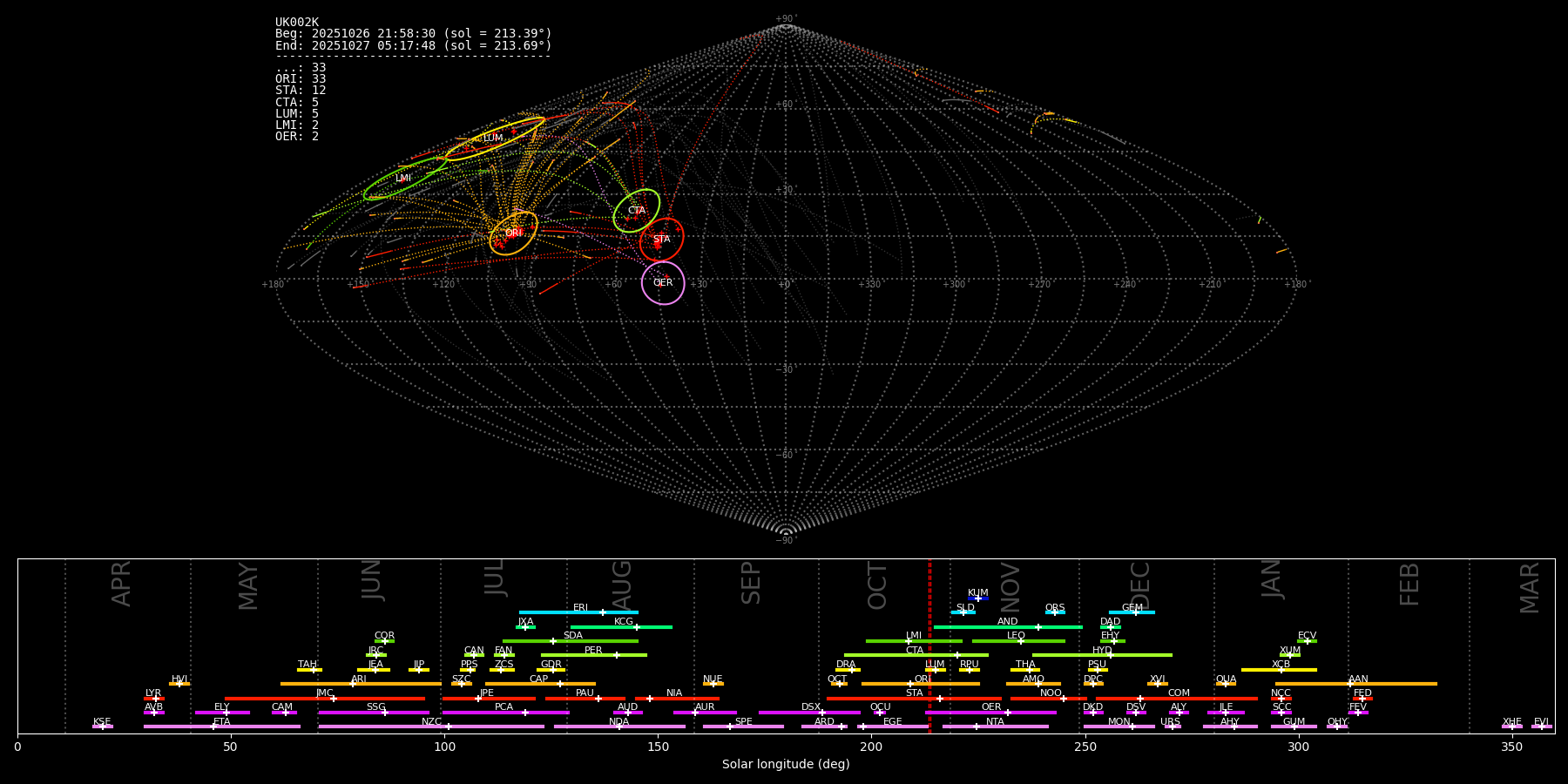Select the yellow XCB shower bar
1568x784 pixels.
1279,670
